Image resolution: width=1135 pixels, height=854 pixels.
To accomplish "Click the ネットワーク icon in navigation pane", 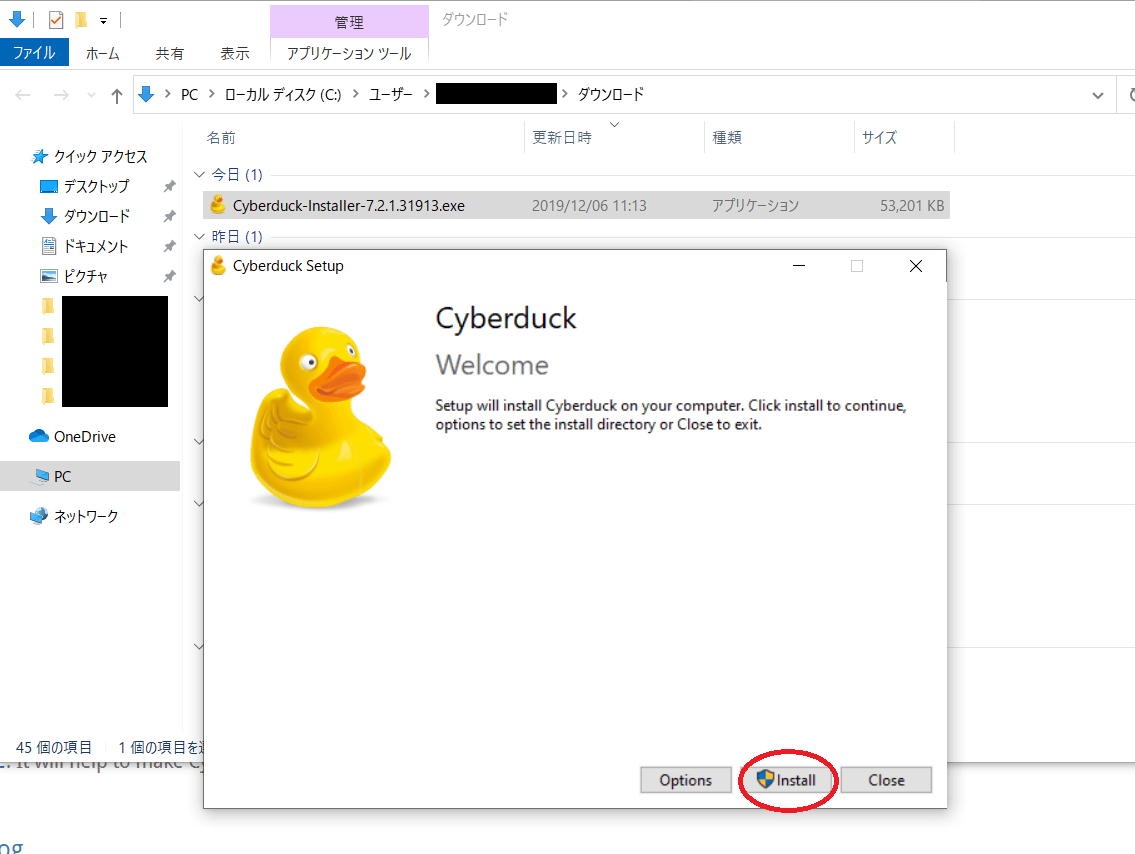I will tap(38, 516).
